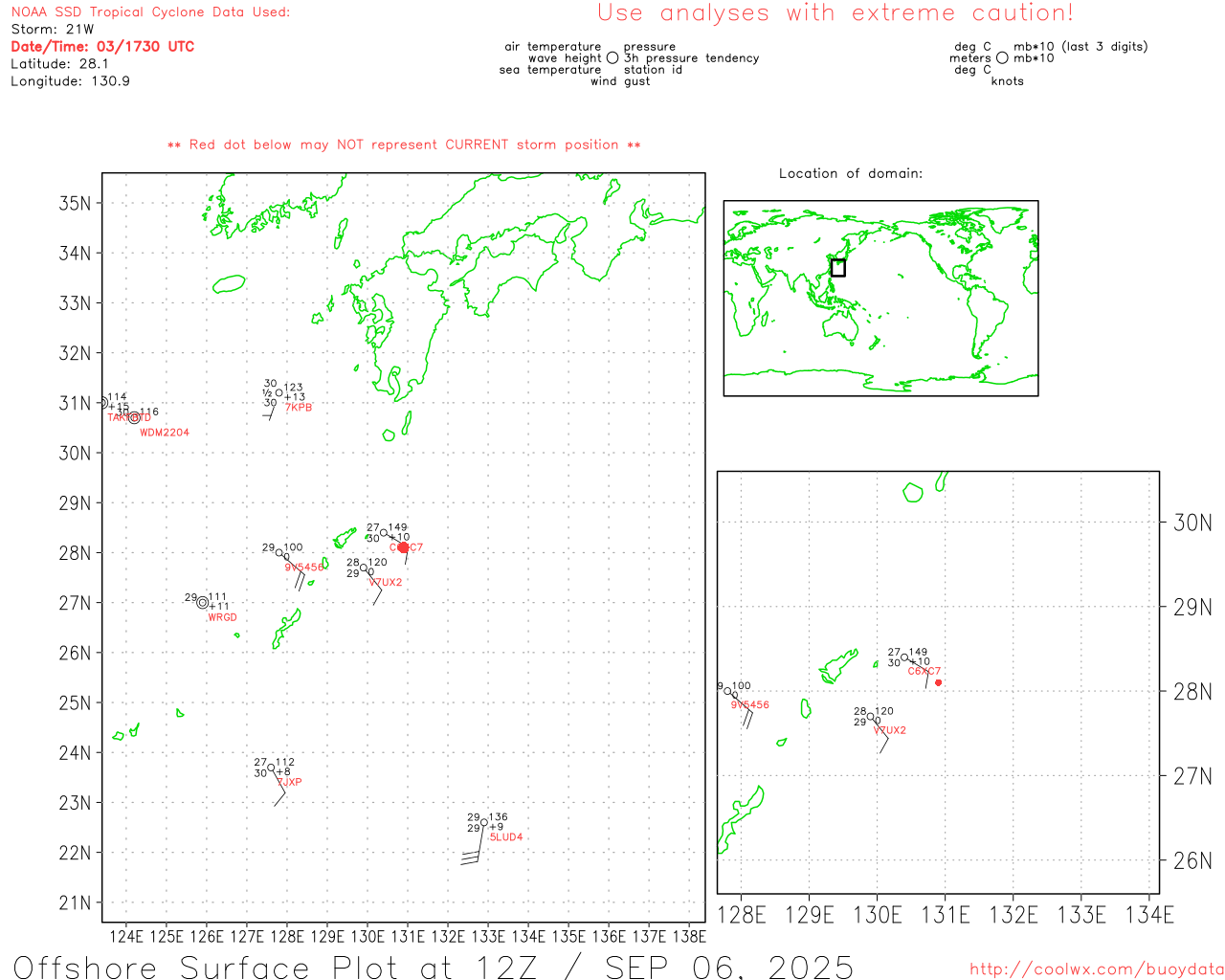The width and height of the screenshot is (1225, 980).
Task: Click the 'Date/Time: 03/1730 UTC' text
Action: [102, 46]
